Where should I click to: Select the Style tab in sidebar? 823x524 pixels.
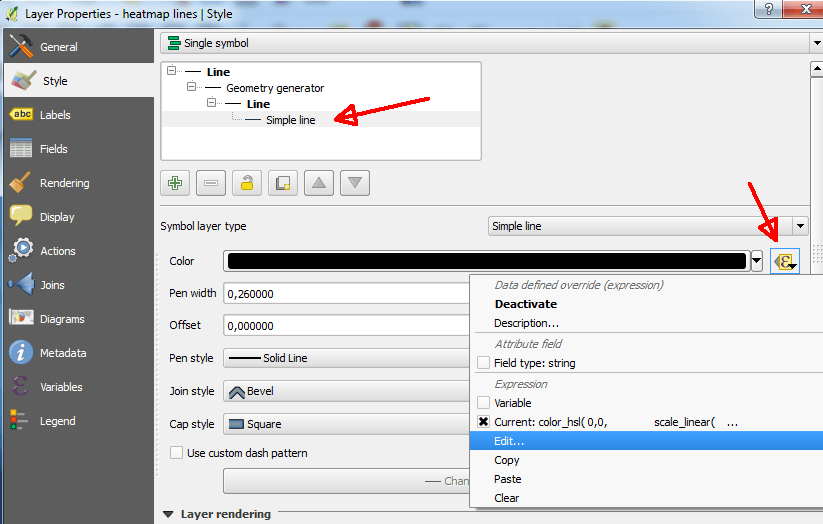79,80
